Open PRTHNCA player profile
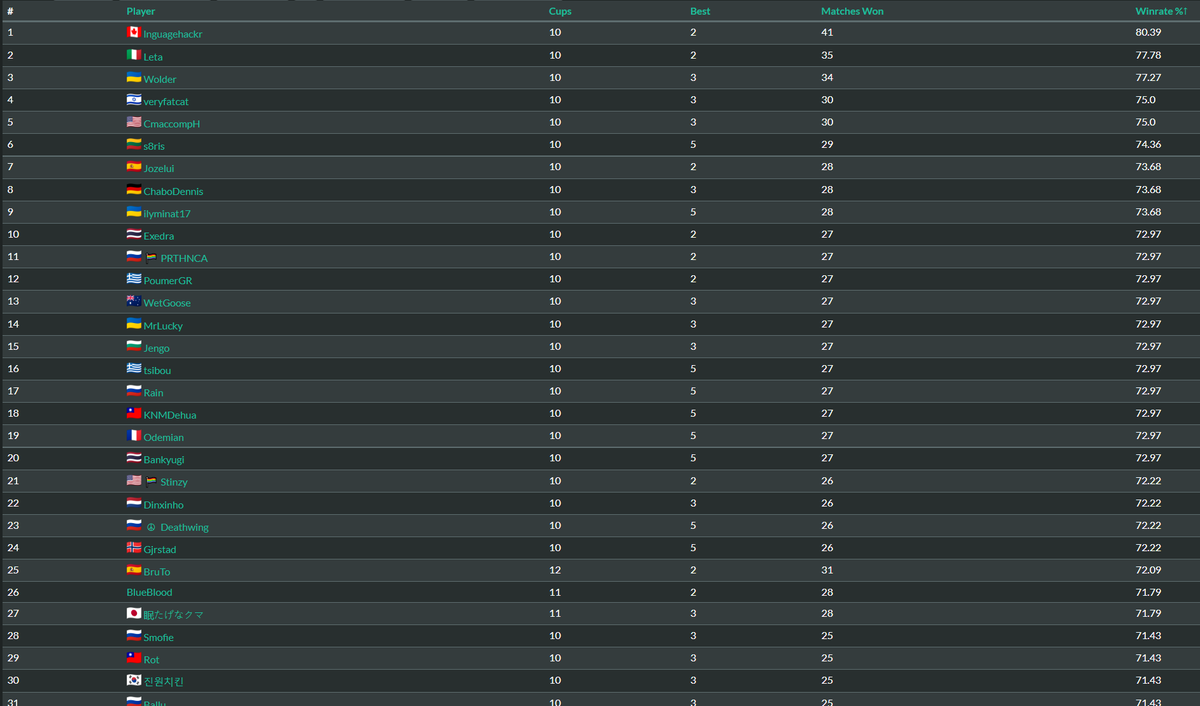The image size is (1200, 706). point(184,258)
